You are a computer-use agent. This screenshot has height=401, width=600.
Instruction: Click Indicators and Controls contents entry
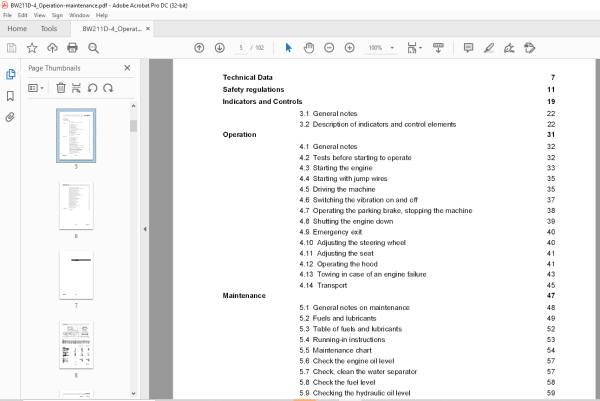coord(262,101)
